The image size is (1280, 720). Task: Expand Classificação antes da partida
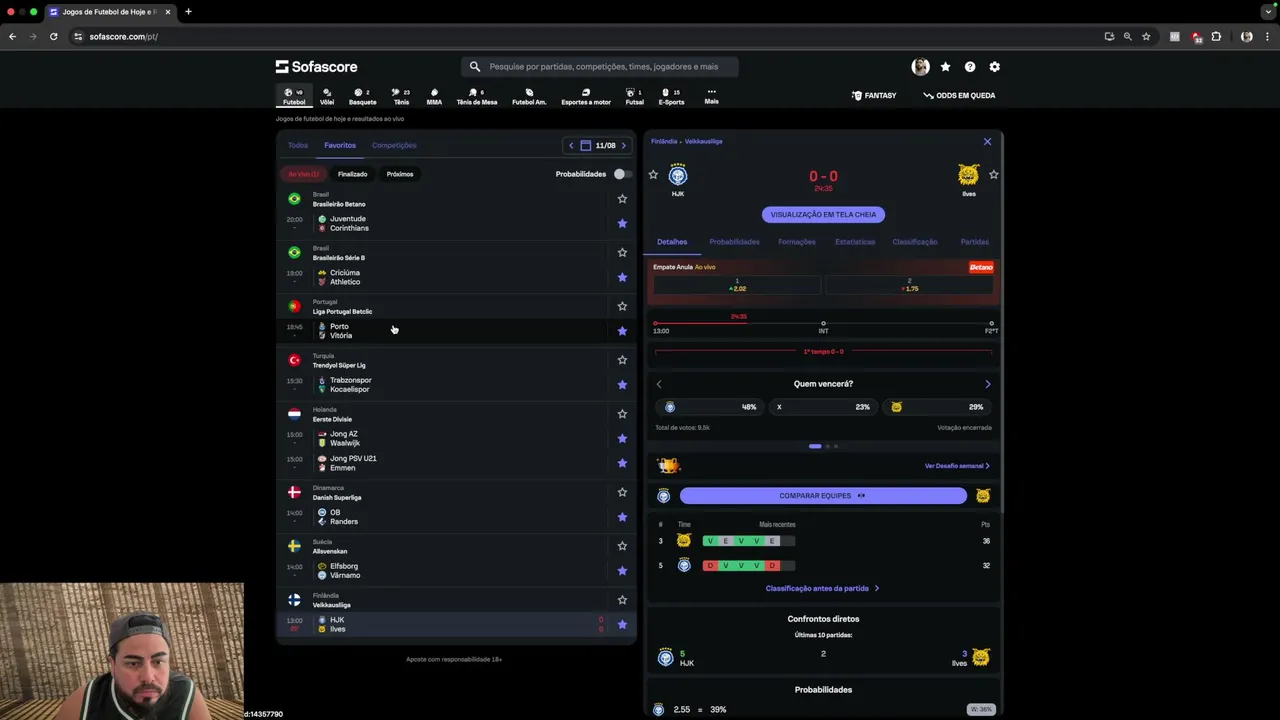click(x=822, y=589)
